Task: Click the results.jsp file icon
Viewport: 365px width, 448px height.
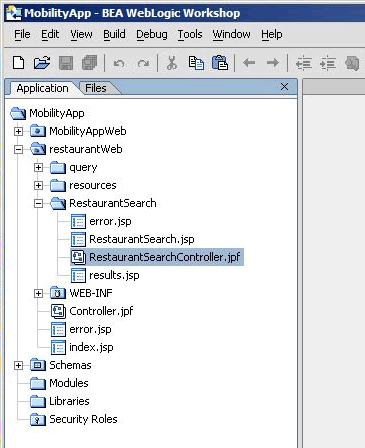Action: (x=78, y=275)
